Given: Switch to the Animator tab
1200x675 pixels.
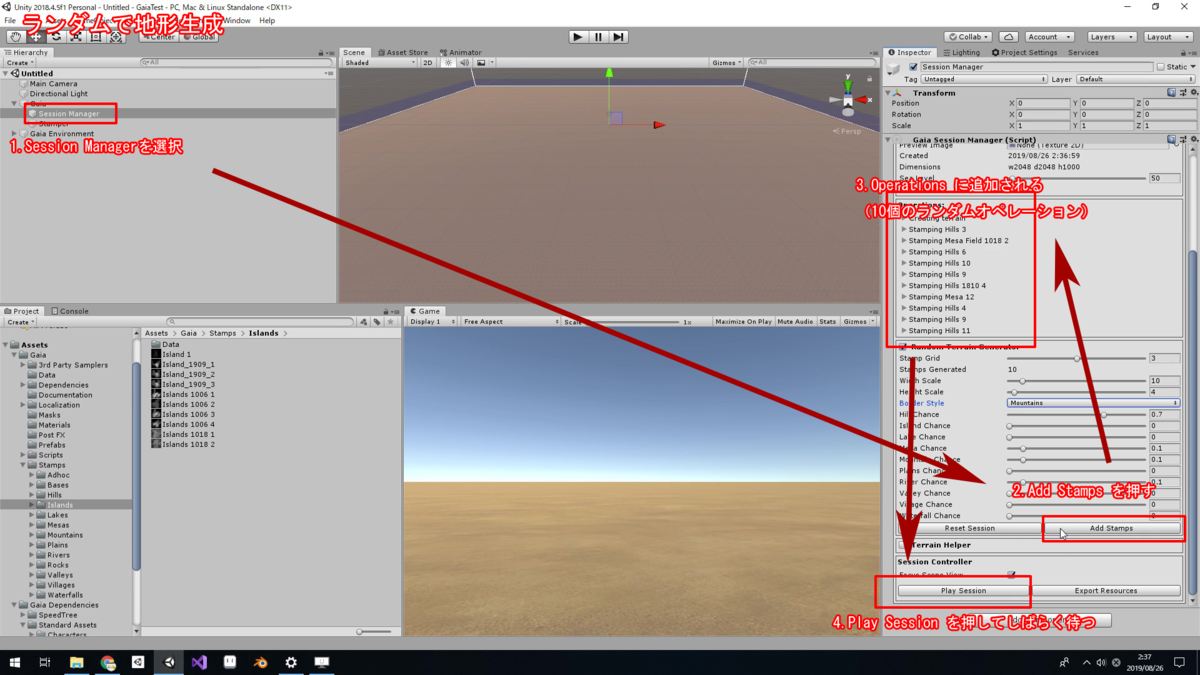Looking at the screenshot, I should click(460, 52).
